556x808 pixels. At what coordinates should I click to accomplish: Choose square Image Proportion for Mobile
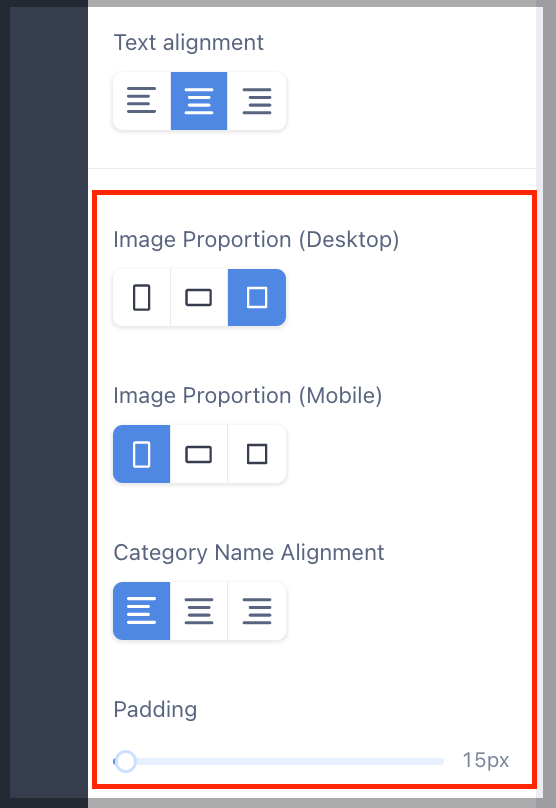point(257,454)
